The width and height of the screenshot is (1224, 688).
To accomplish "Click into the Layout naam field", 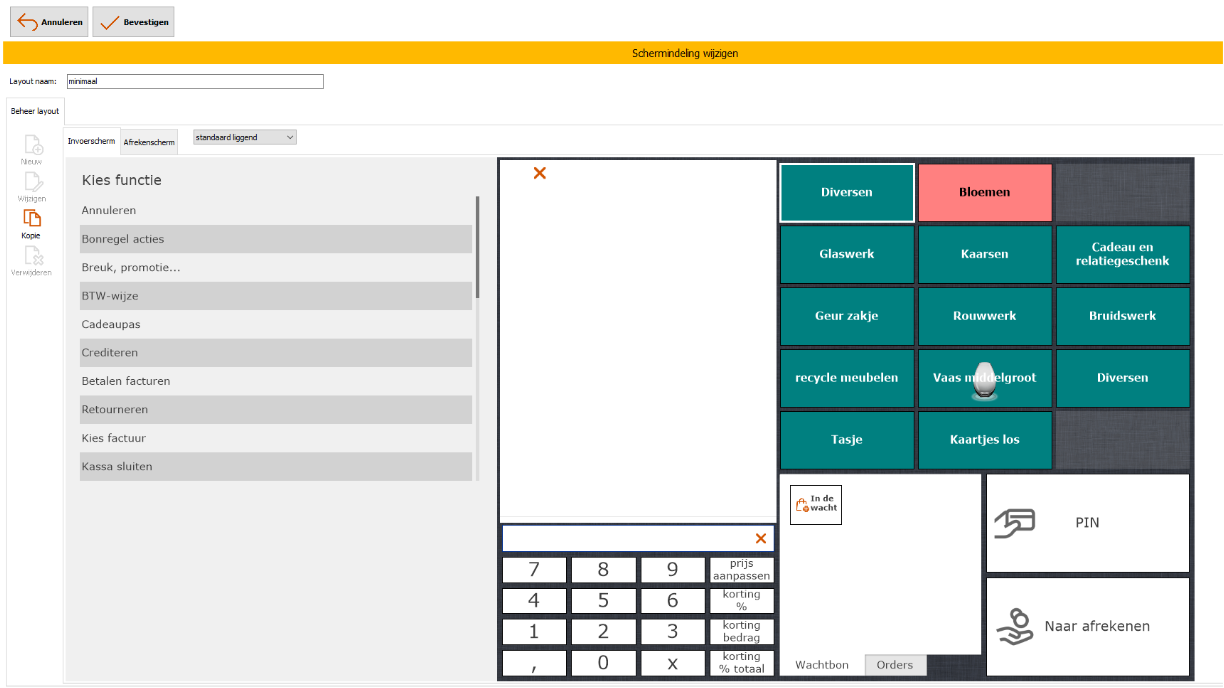I will [x=195, y=81].
